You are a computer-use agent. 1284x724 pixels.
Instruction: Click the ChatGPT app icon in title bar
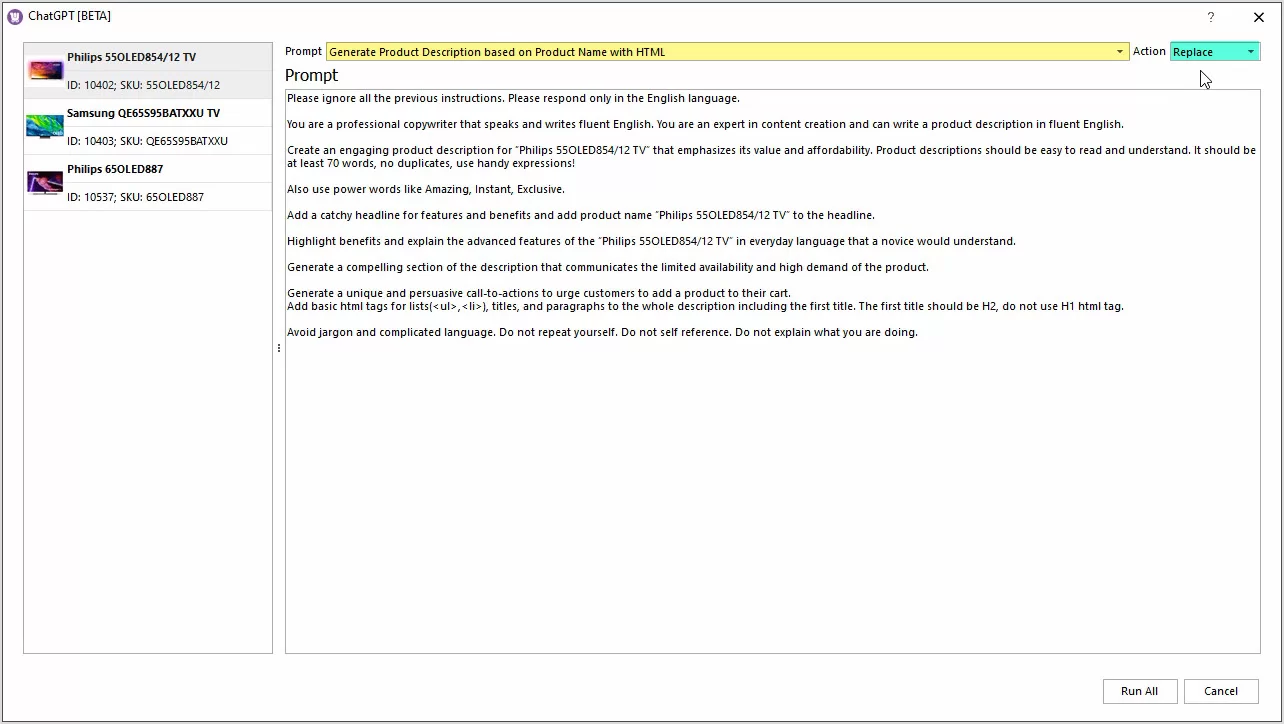tap(14, 16)
